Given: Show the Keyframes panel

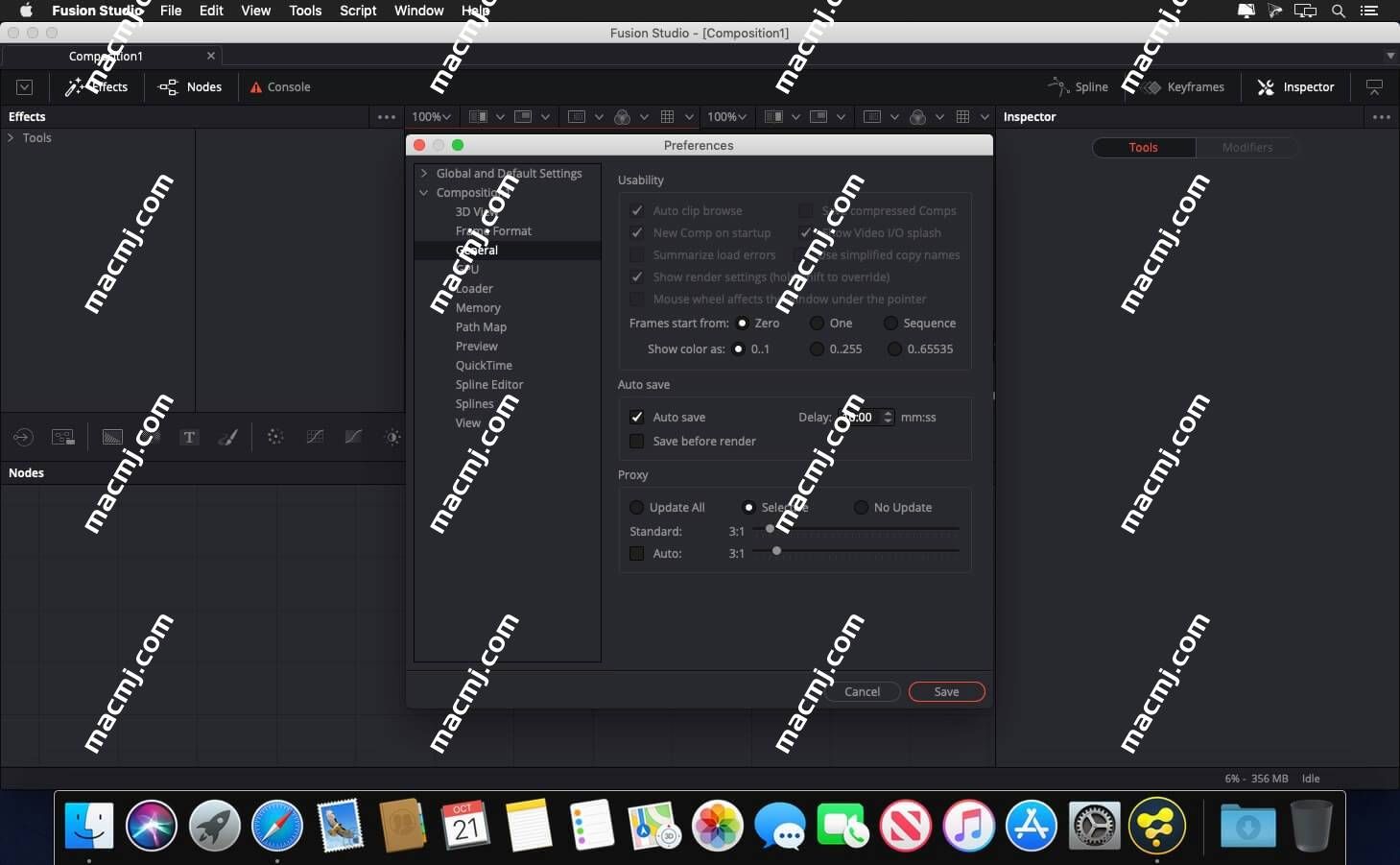Looking at the screenshot, I should click(1184, 87).
